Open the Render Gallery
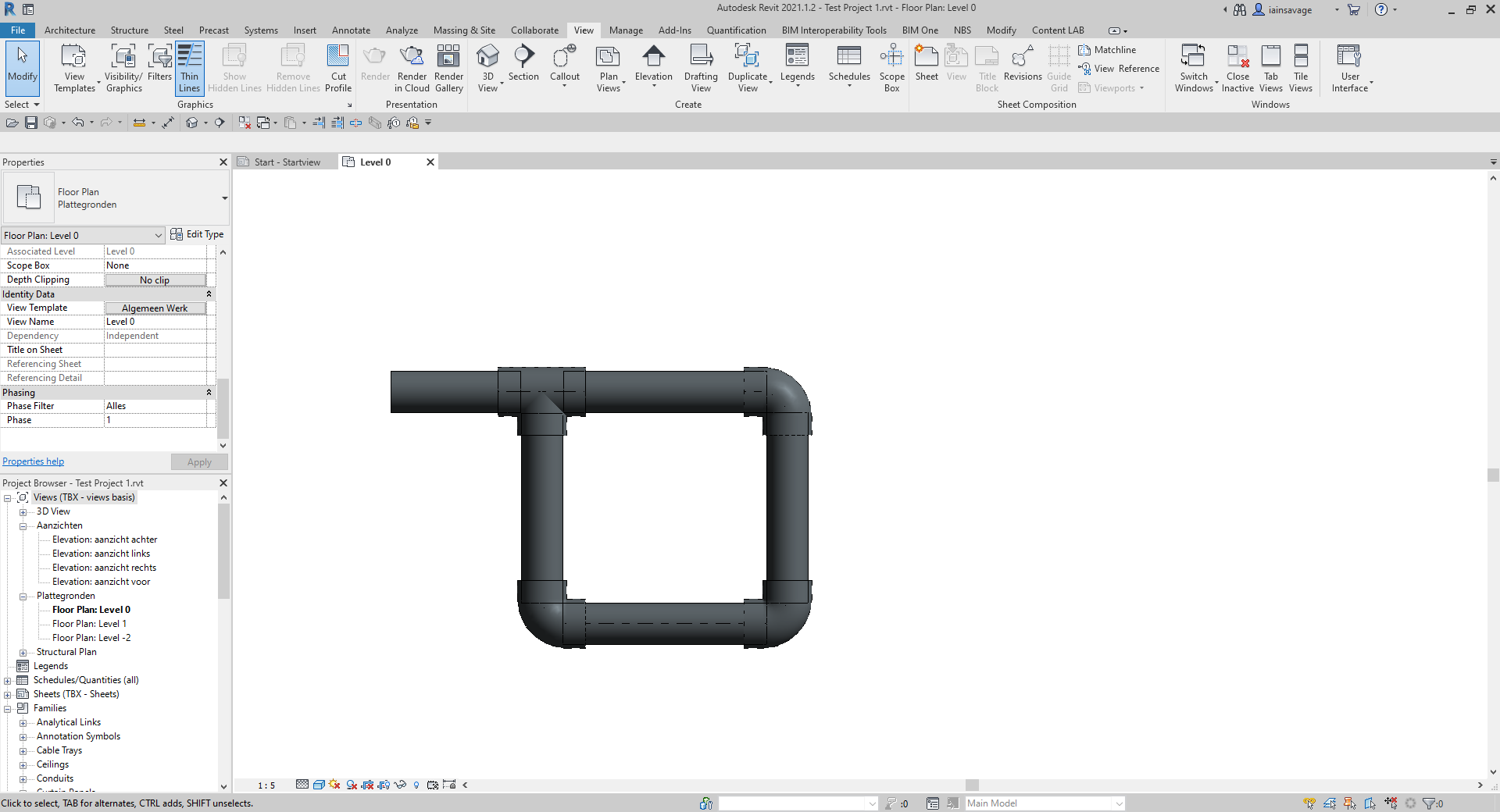This screenshot has width=1500, height=812. (448, 69)
